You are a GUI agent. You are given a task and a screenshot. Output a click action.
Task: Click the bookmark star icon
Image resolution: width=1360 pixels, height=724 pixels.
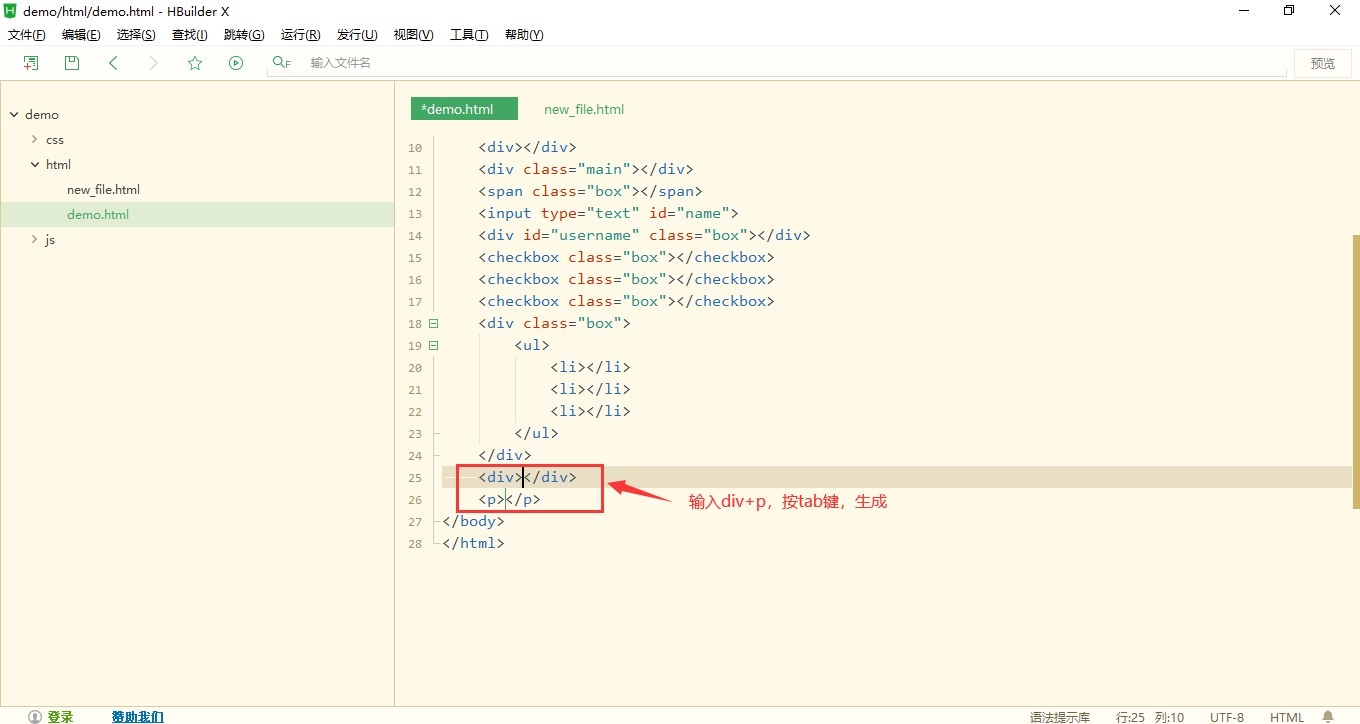click(195, 63)
